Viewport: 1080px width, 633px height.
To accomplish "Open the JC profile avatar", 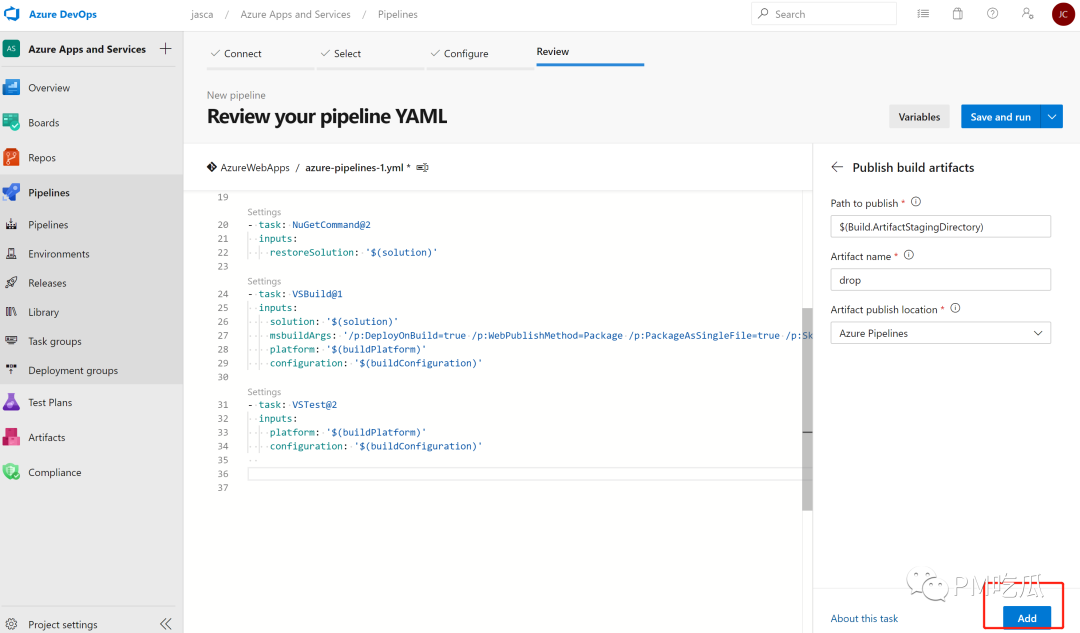I will click(x=1063, y=14).
